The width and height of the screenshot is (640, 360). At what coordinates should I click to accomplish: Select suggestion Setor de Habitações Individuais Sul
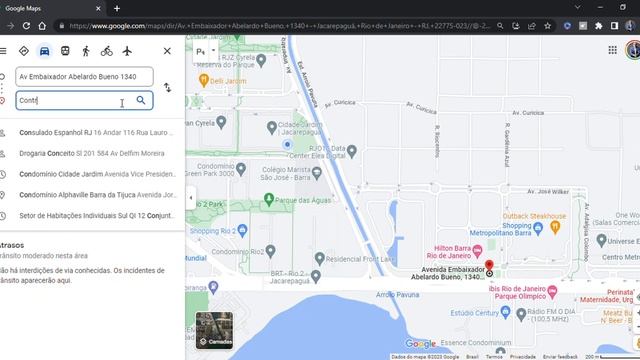click(x=92, y=216)
